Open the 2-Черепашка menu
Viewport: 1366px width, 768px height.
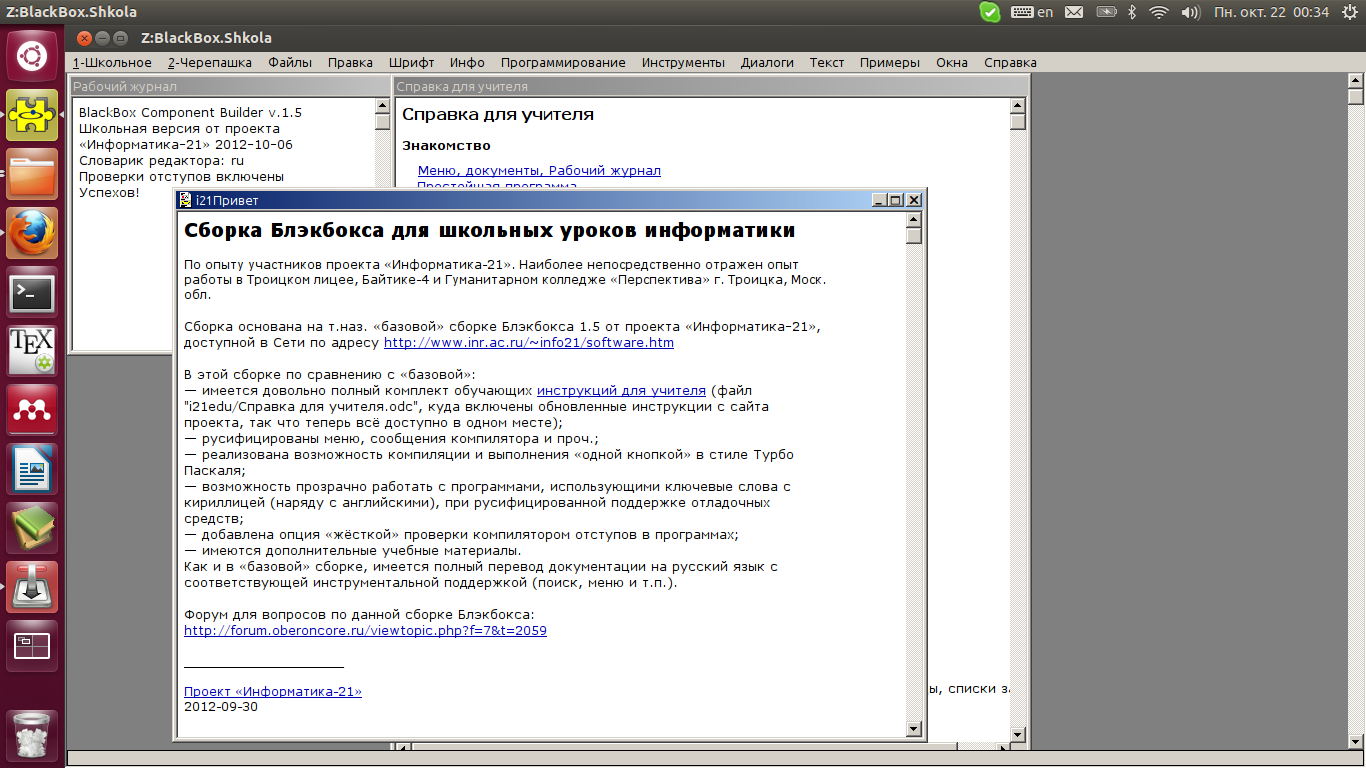[210, 62]
